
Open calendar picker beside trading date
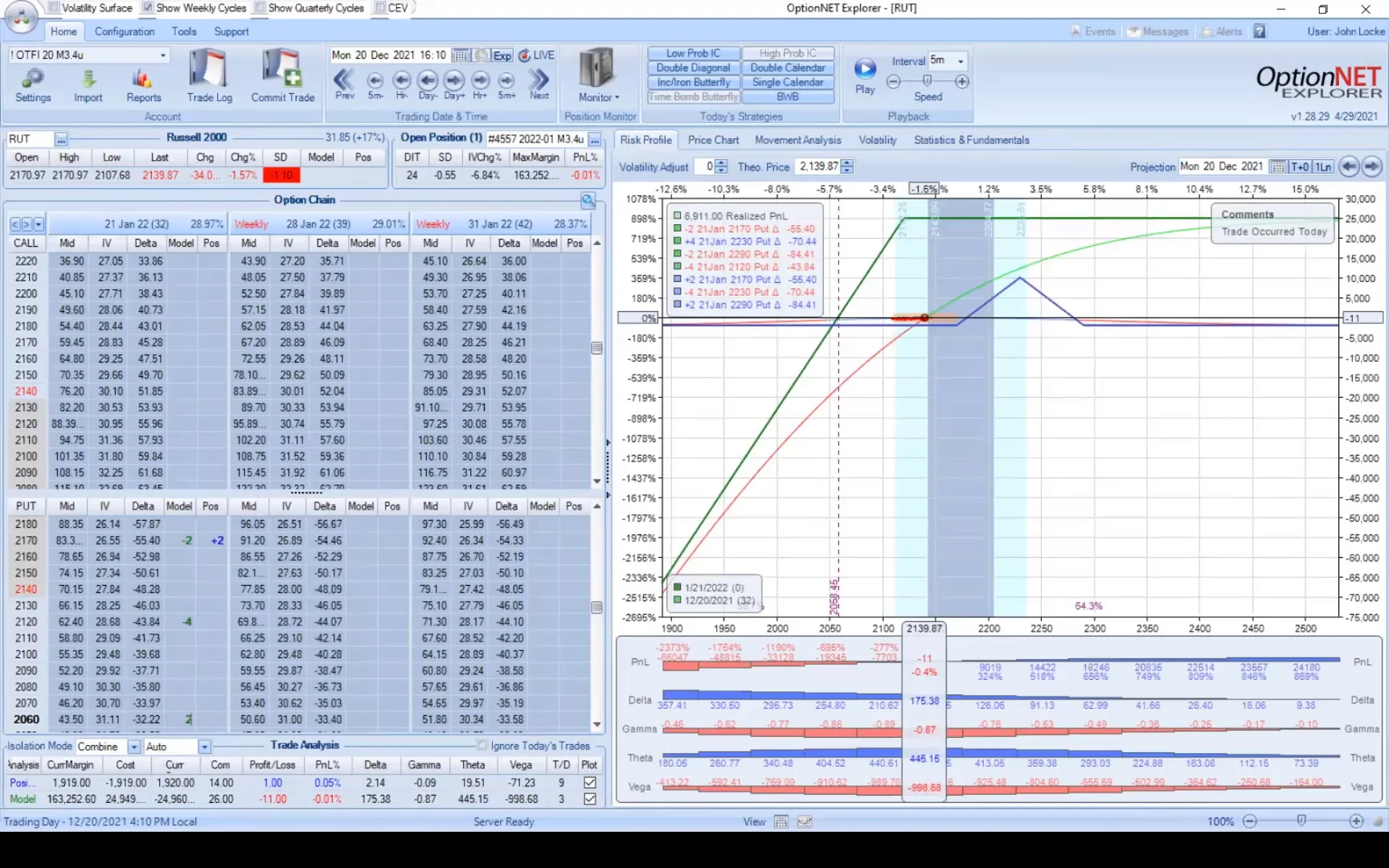461,55
